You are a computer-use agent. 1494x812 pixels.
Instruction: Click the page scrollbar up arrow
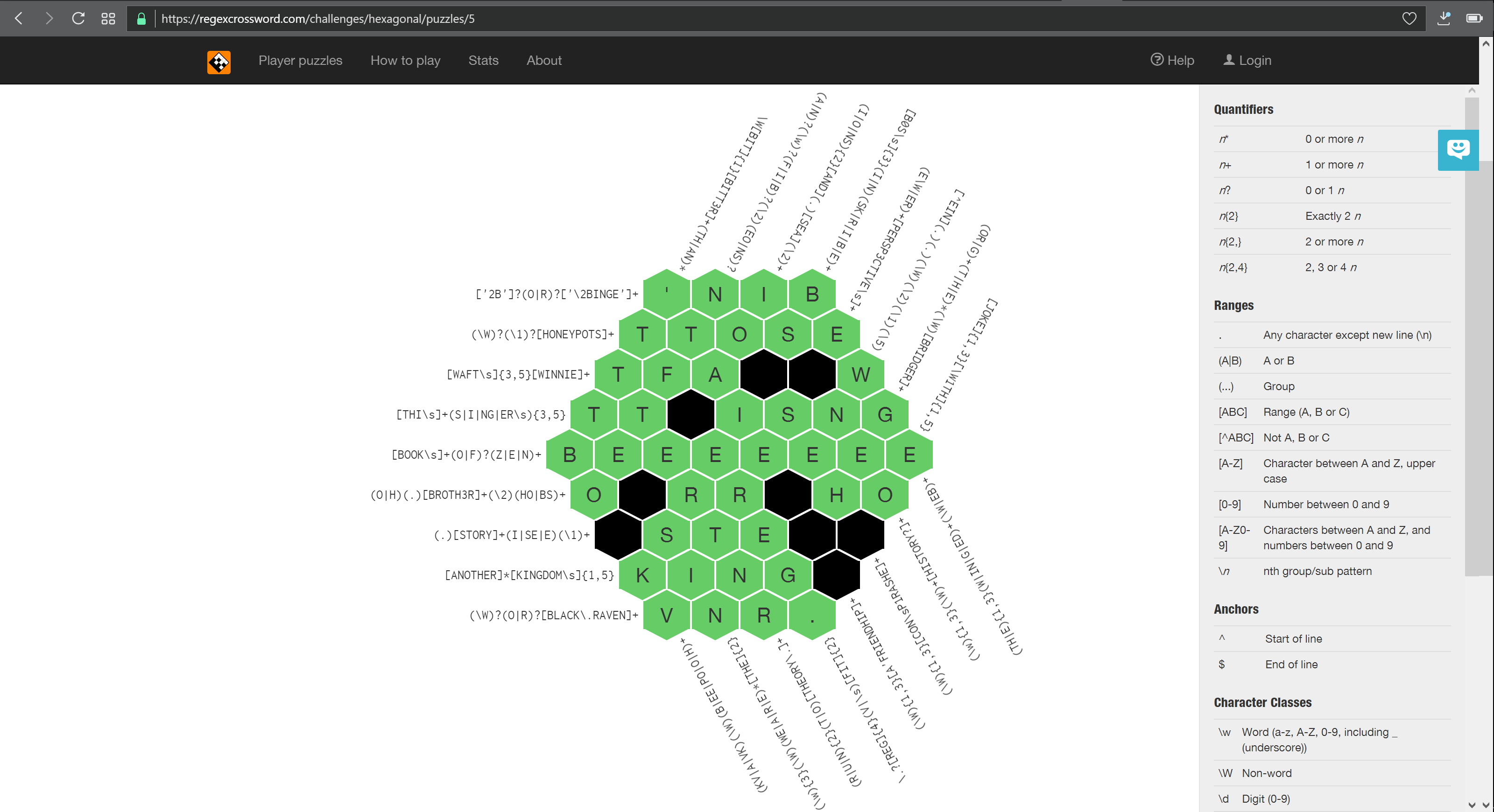pos(1486,43)
